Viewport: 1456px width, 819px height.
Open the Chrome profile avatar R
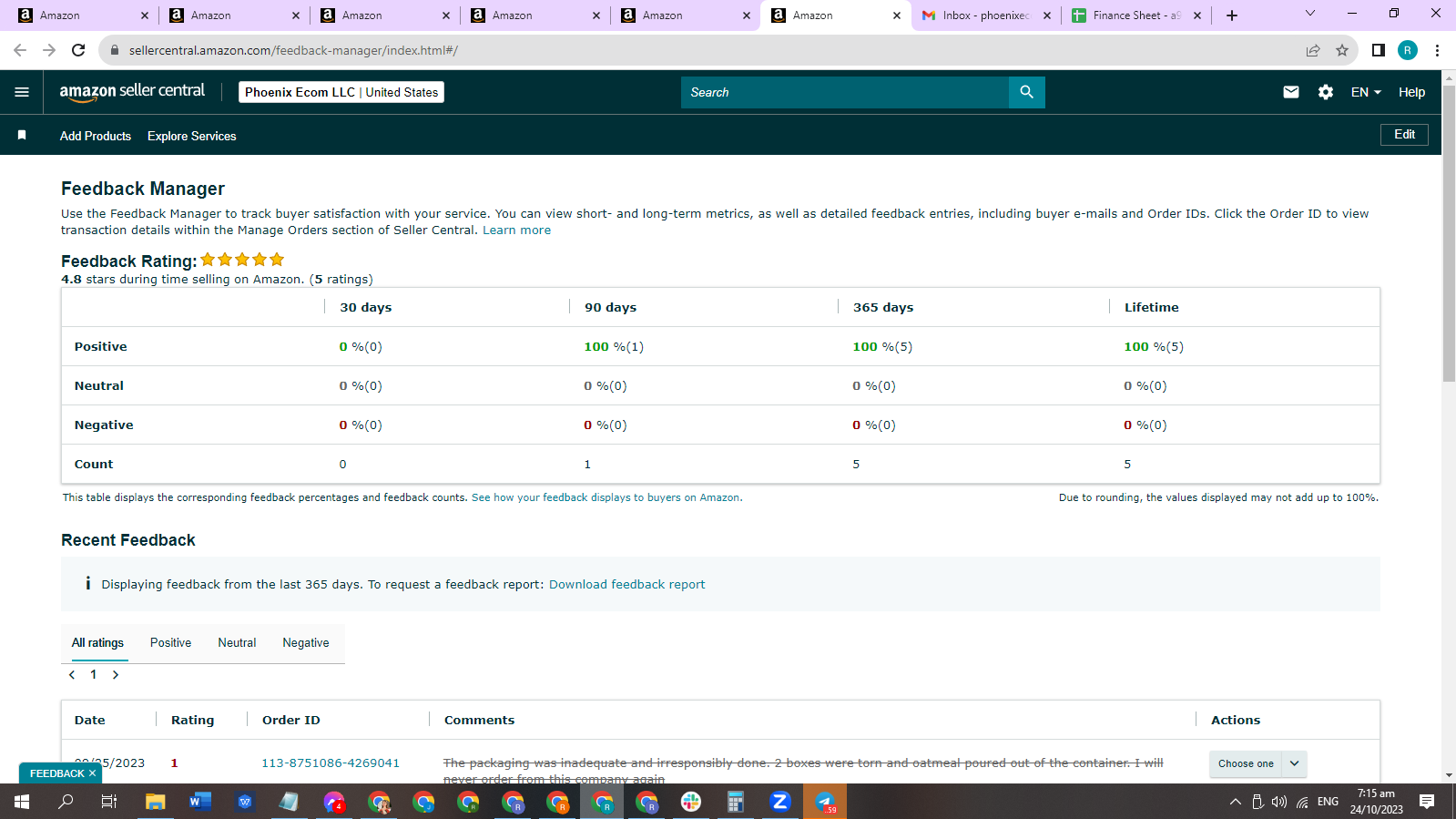1408,50
